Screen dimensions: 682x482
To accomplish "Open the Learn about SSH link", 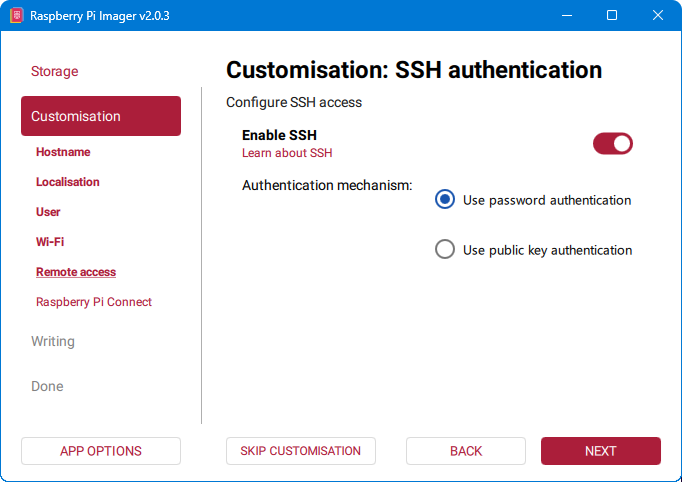I will pyautogui.click(x=287, y=153).
